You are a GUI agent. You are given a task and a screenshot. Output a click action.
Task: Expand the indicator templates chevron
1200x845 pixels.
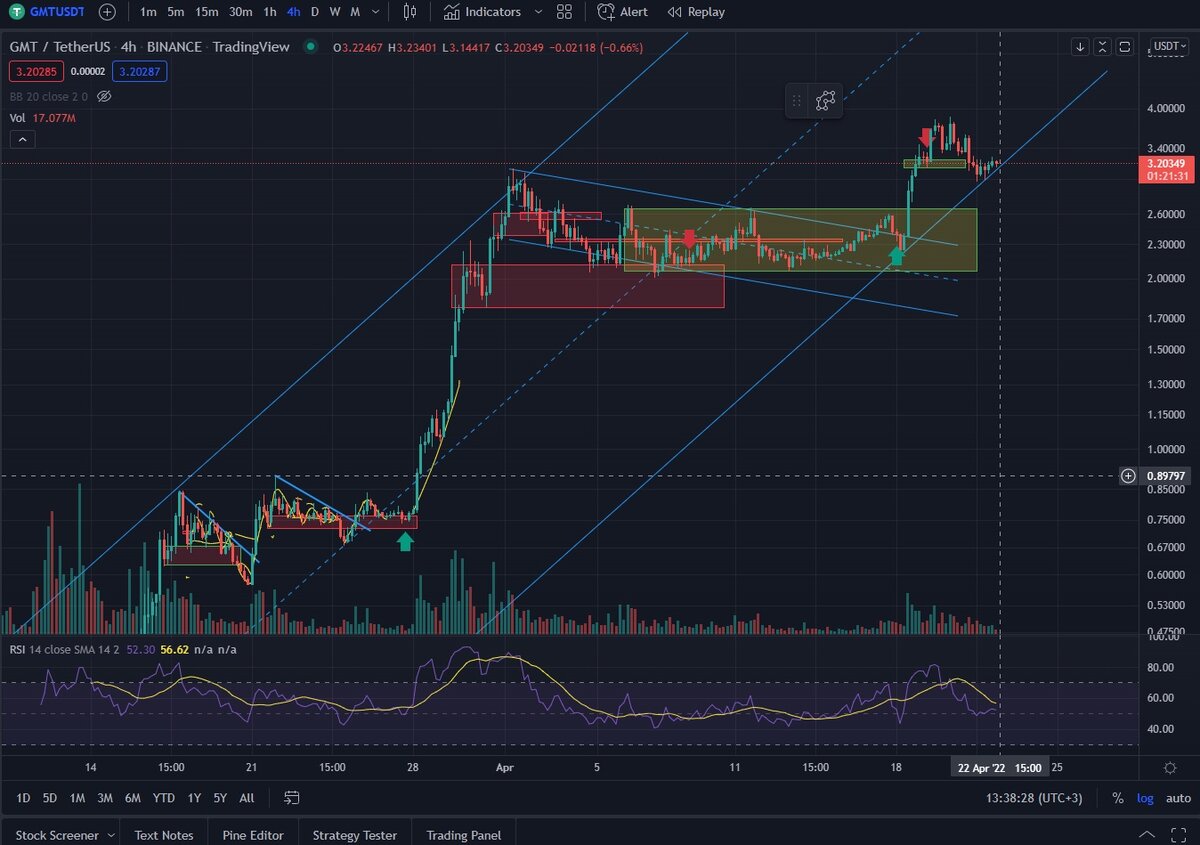point(538,12)
